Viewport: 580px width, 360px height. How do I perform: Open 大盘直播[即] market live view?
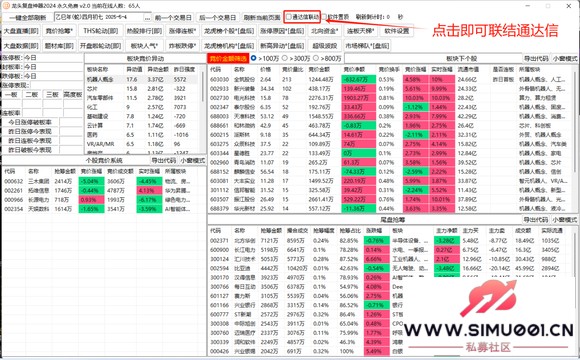pos(21,31)
